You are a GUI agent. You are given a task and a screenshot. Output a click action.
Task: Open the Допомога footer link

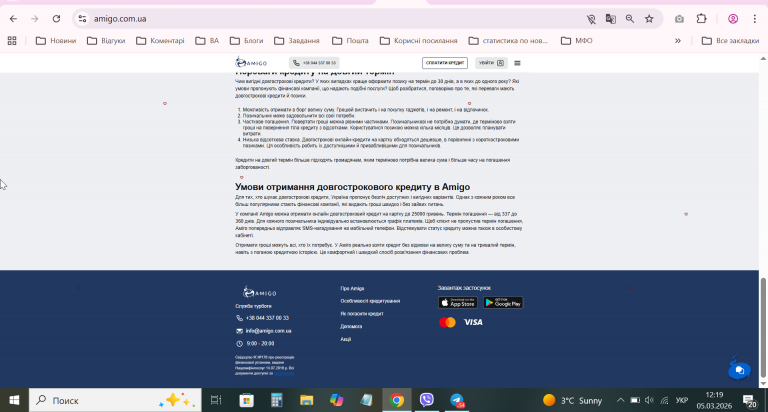tap(351, 326)
